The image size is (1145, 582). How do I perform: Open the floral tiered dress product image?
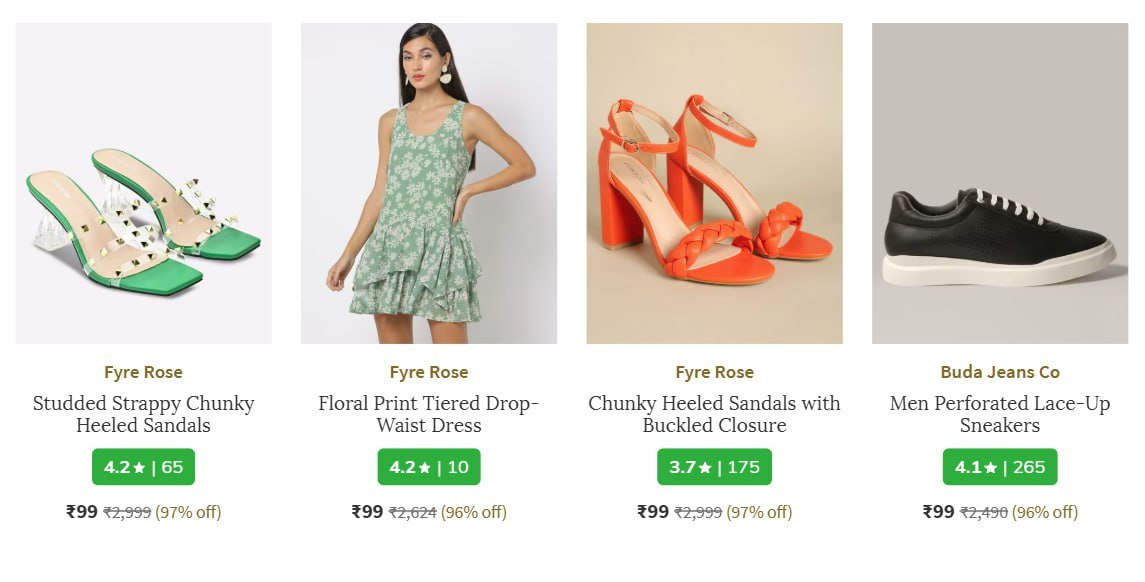pos(429,184)
